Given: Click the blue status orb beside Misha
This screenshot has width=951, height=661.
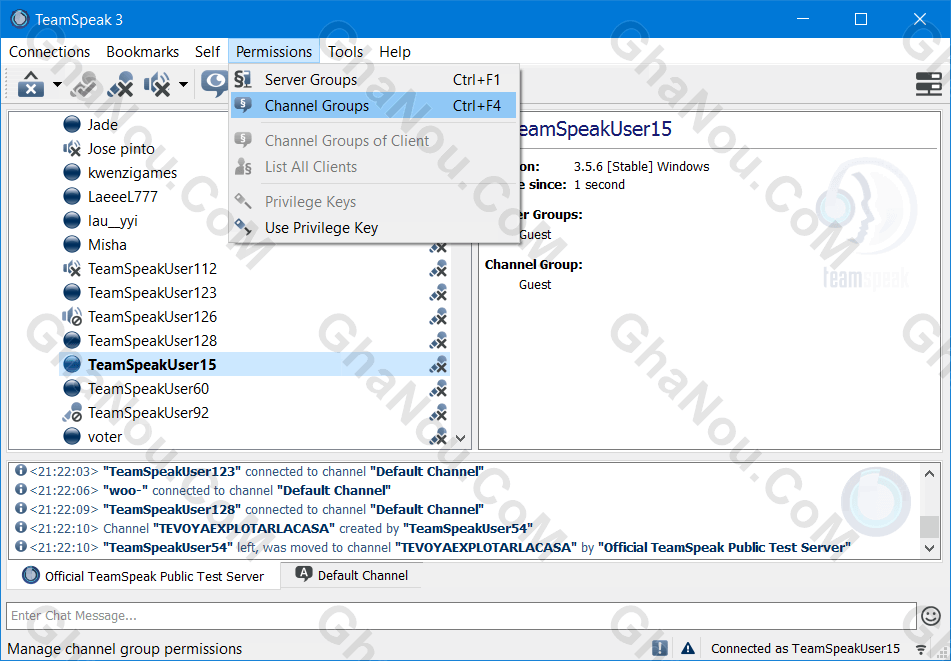Looking at the screenshot, I should coord(72,245).
